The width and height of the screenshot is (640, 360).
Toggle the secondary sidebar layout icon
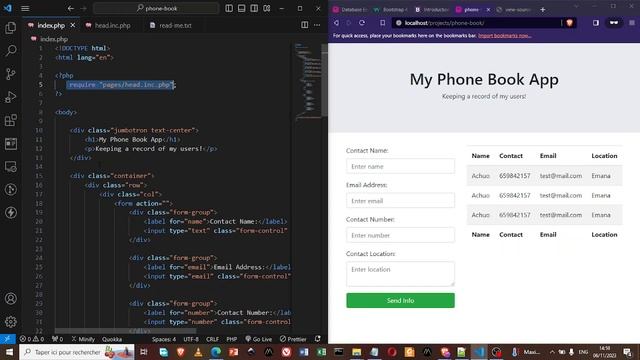pyautogui.click(x=254, y=8)
